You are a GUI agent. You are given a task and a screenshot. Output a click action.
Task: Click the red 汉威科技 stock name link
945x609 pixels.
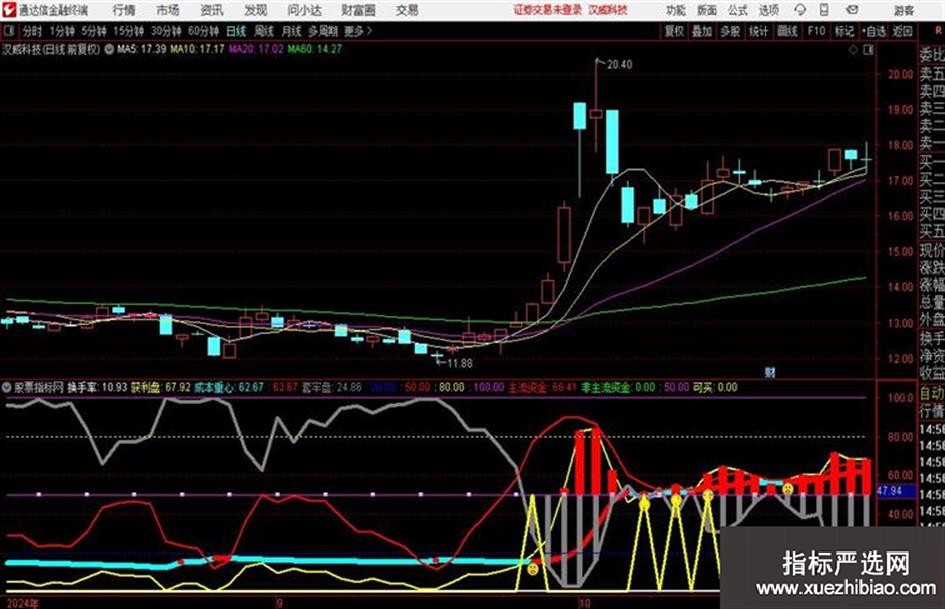click(608, 10)
